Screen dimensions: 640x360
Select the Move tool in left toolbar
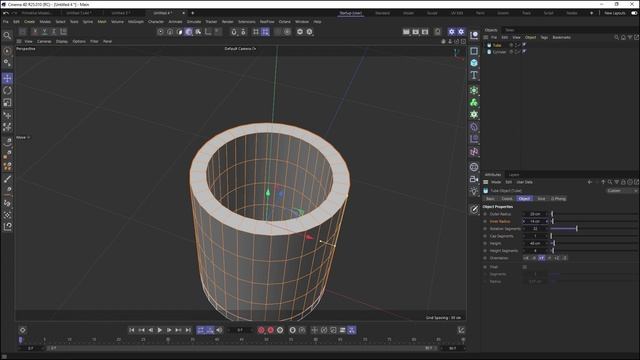click(x=7, y=78)
